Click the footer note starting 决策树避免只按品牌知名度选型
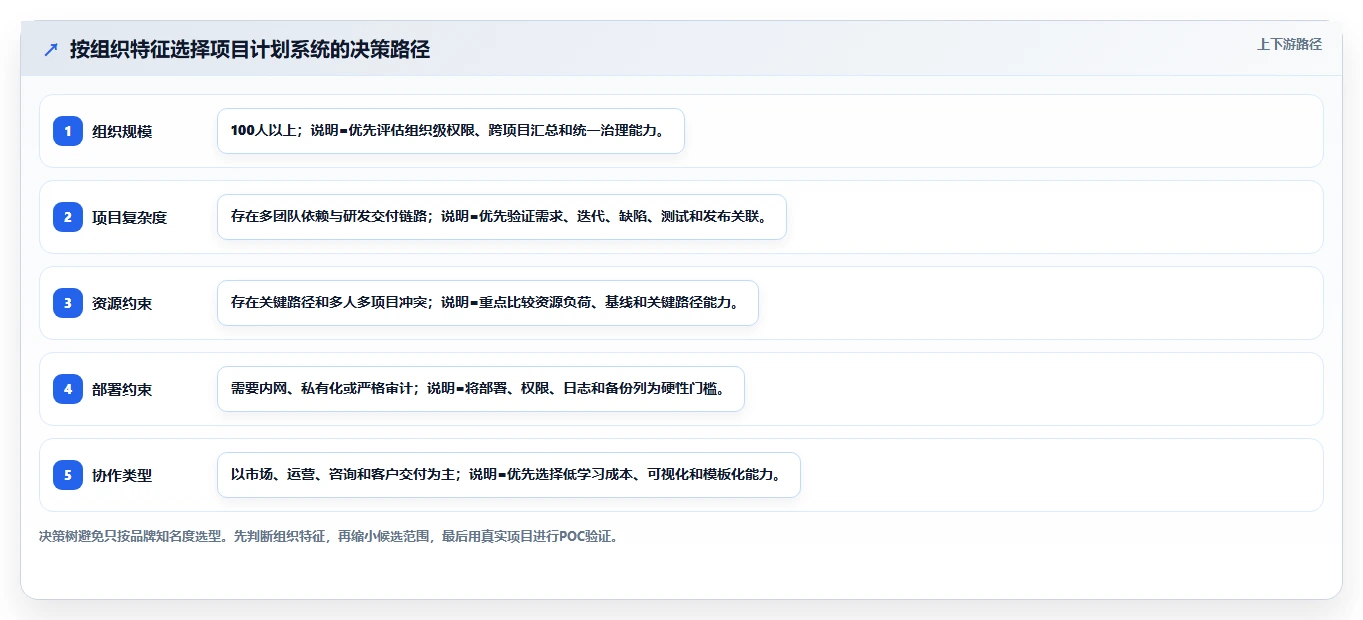Screen dimensions: 1363x620 point(329,536)
